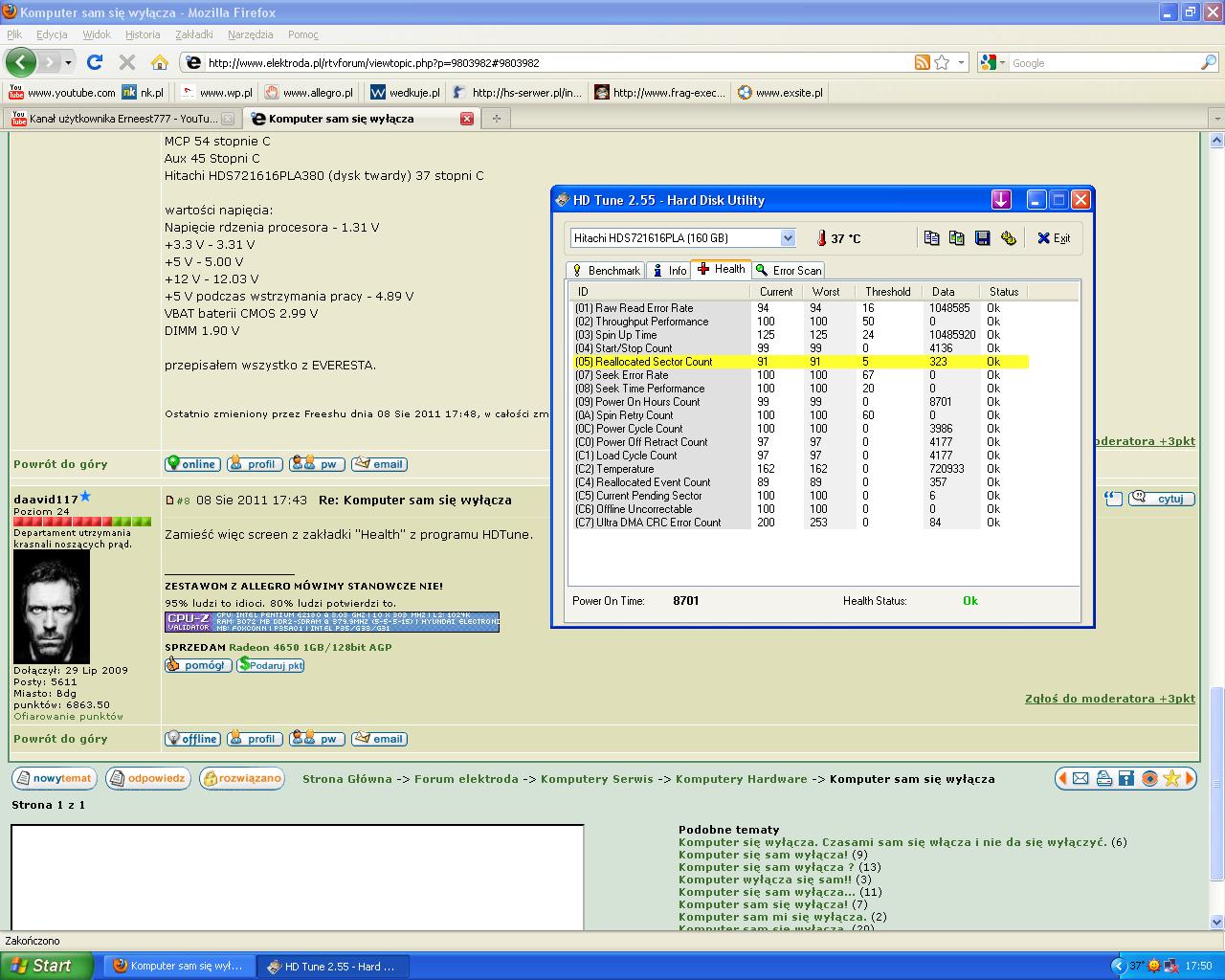Switch to HD Tune taskbar button

(333, 966)
